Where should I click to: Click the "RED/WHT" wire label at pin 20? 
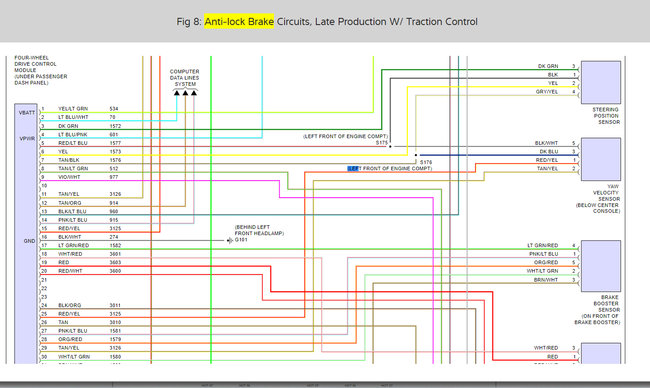pos(70,271)
